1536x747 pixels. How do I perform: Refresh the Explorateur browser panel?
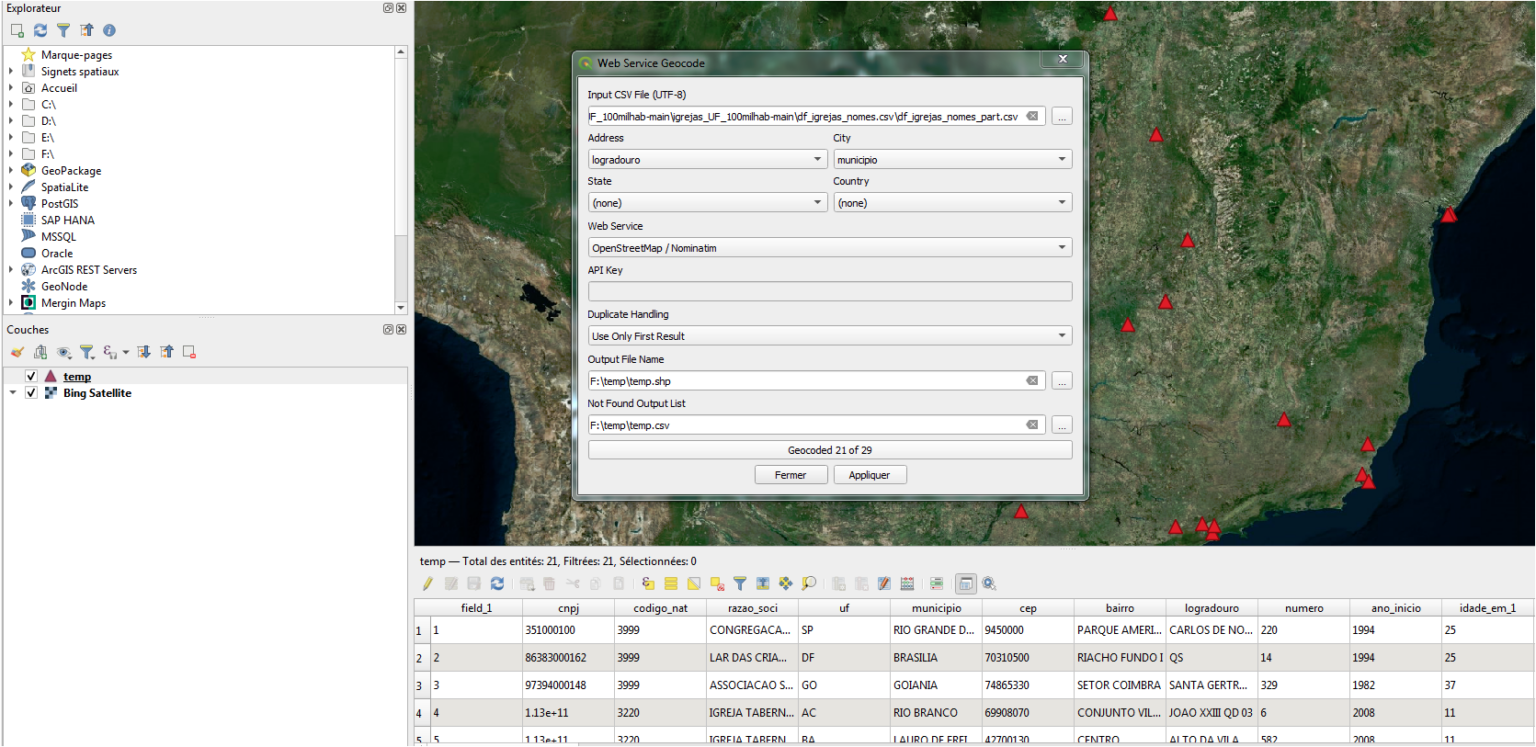point(39,30)
